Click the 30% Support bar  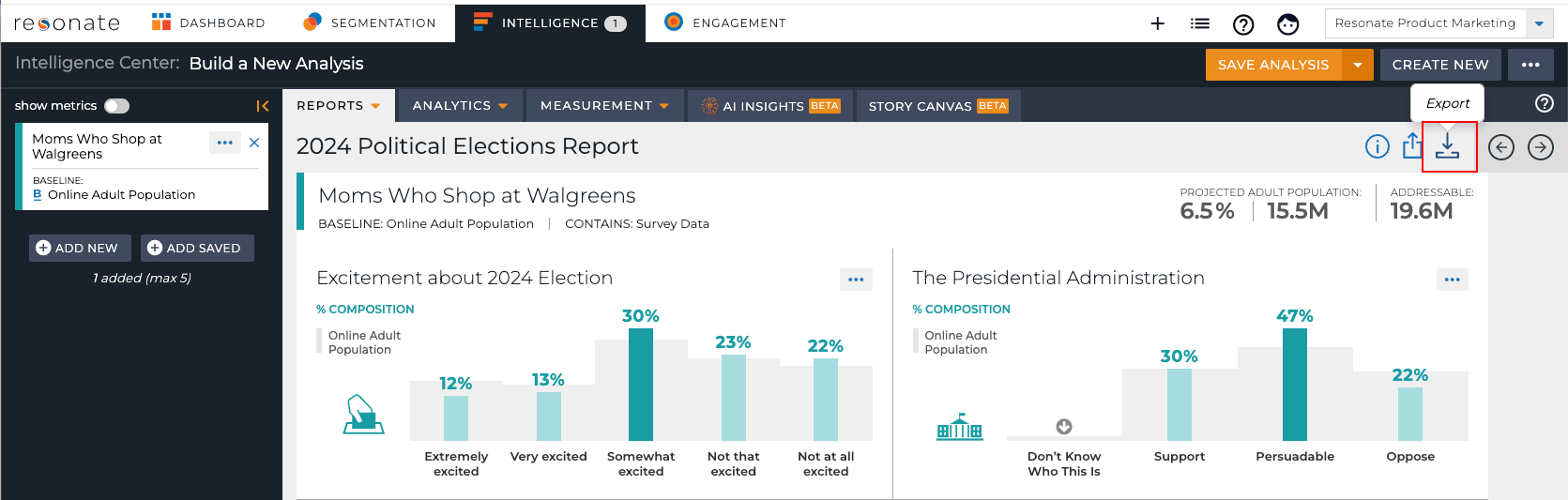tap(1180, 404)
